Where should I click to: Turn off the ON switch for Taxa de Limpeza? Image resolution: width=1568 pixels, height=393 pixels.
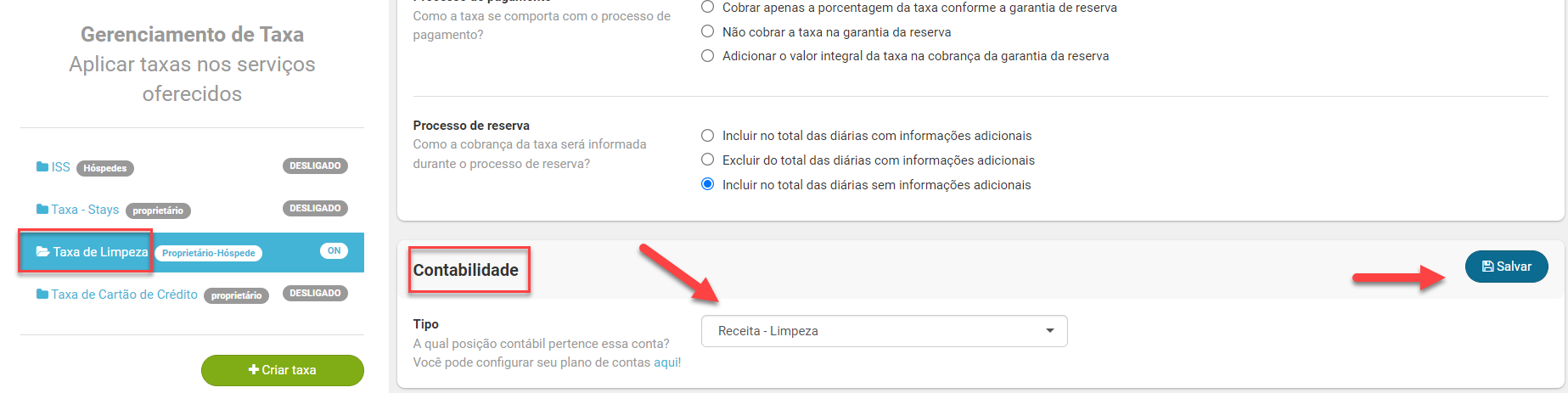click(x=334, y=251)
